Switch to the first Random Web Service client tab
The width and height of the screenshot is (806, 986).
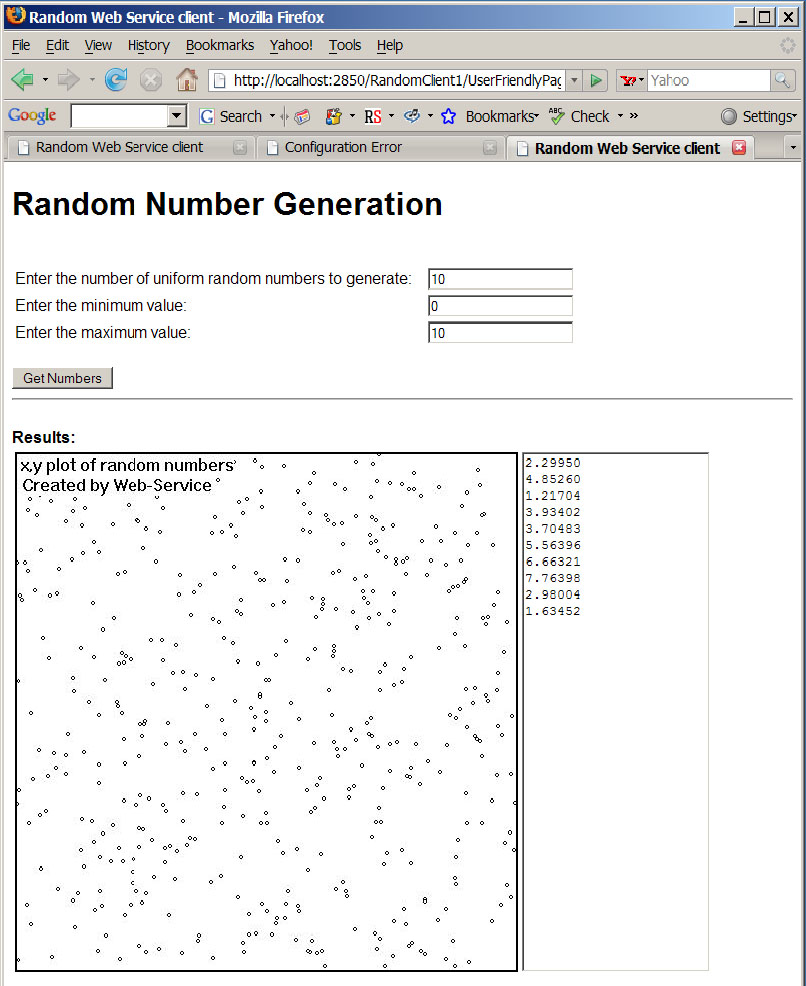click(x=119, y=147)
